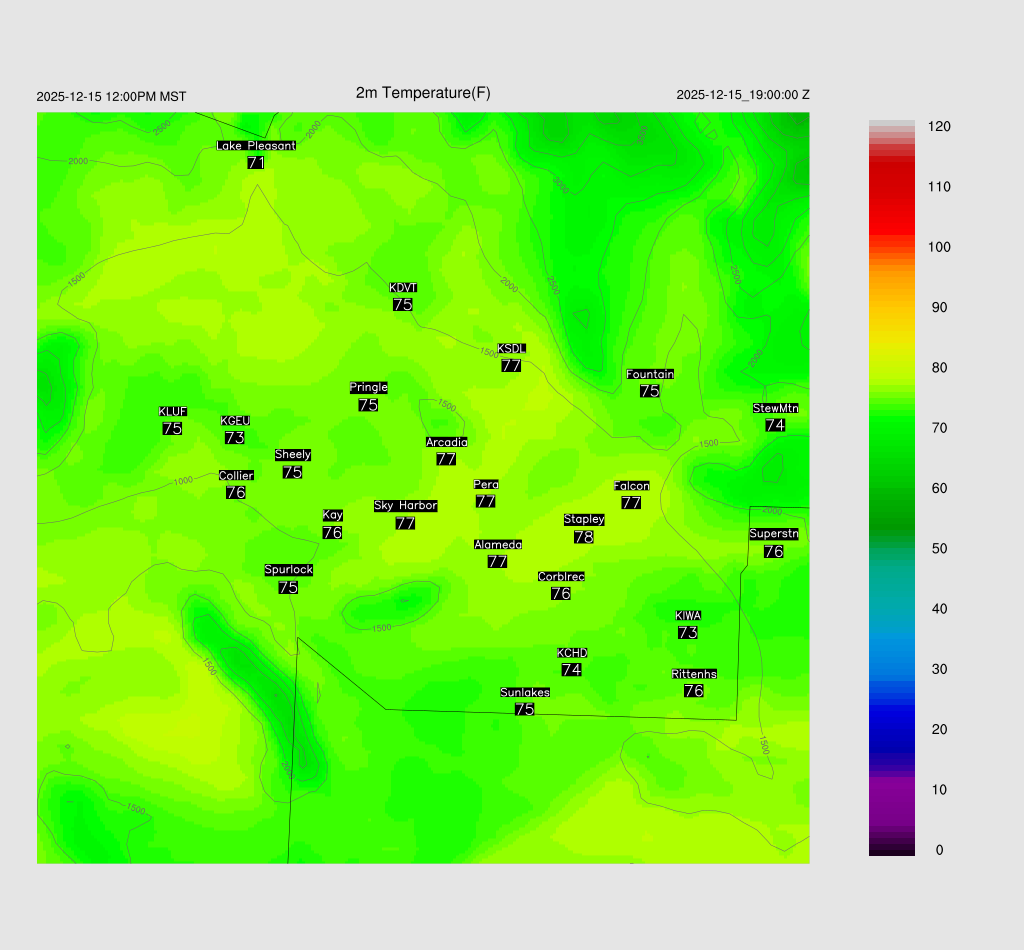The height and width of the screenshot is (950, 1024).
Task: Click the KIWA station label
Action: (x=688, y=615)
